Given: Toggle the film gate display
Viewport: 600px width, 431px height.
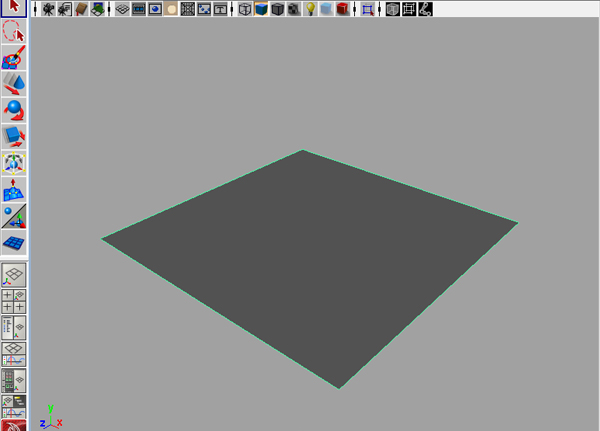Looking at the screenshot, I should [139, 9].
